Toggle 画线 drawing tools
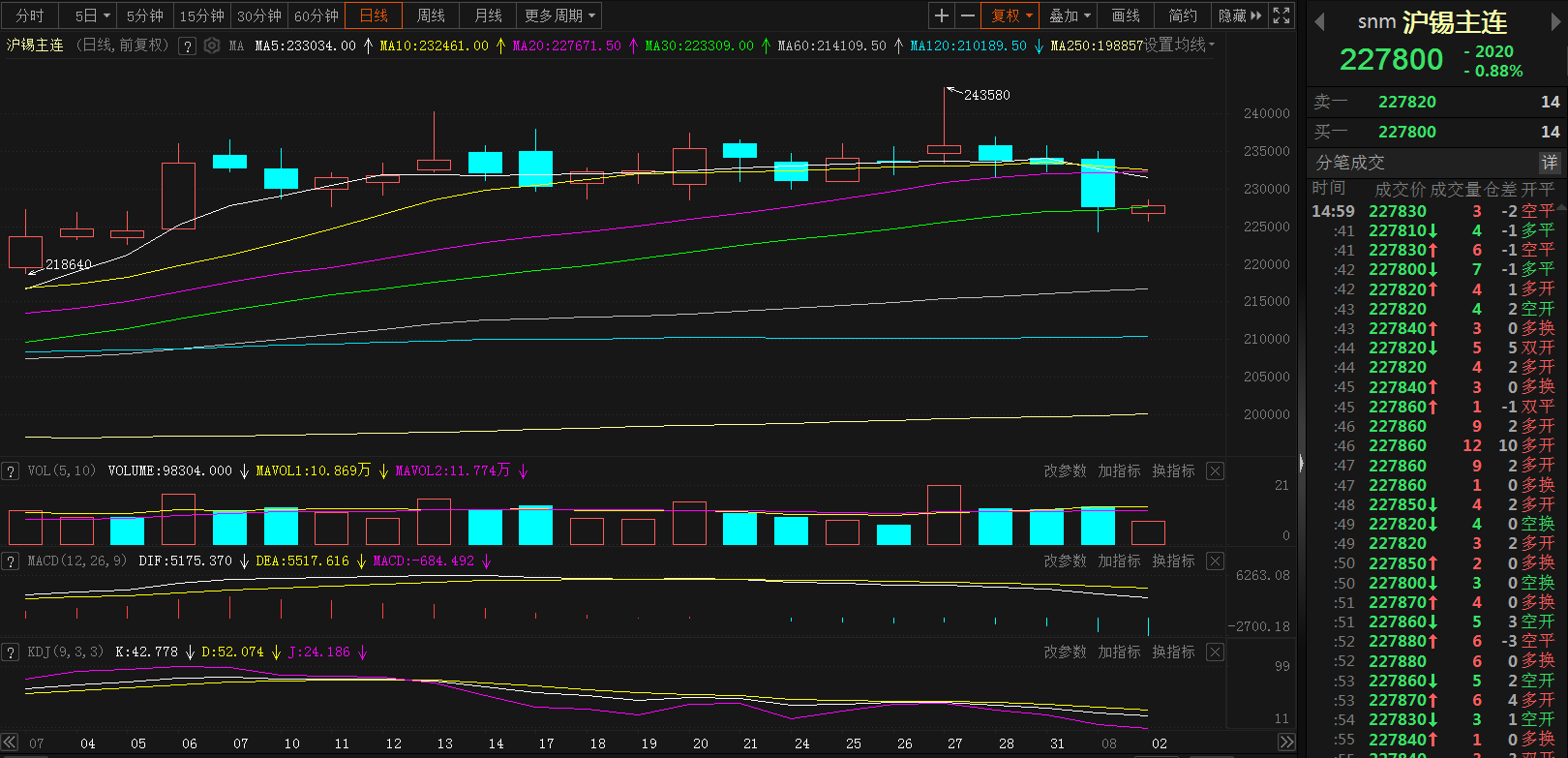This screenshot has height=758, width=1568. (1126, 15)
